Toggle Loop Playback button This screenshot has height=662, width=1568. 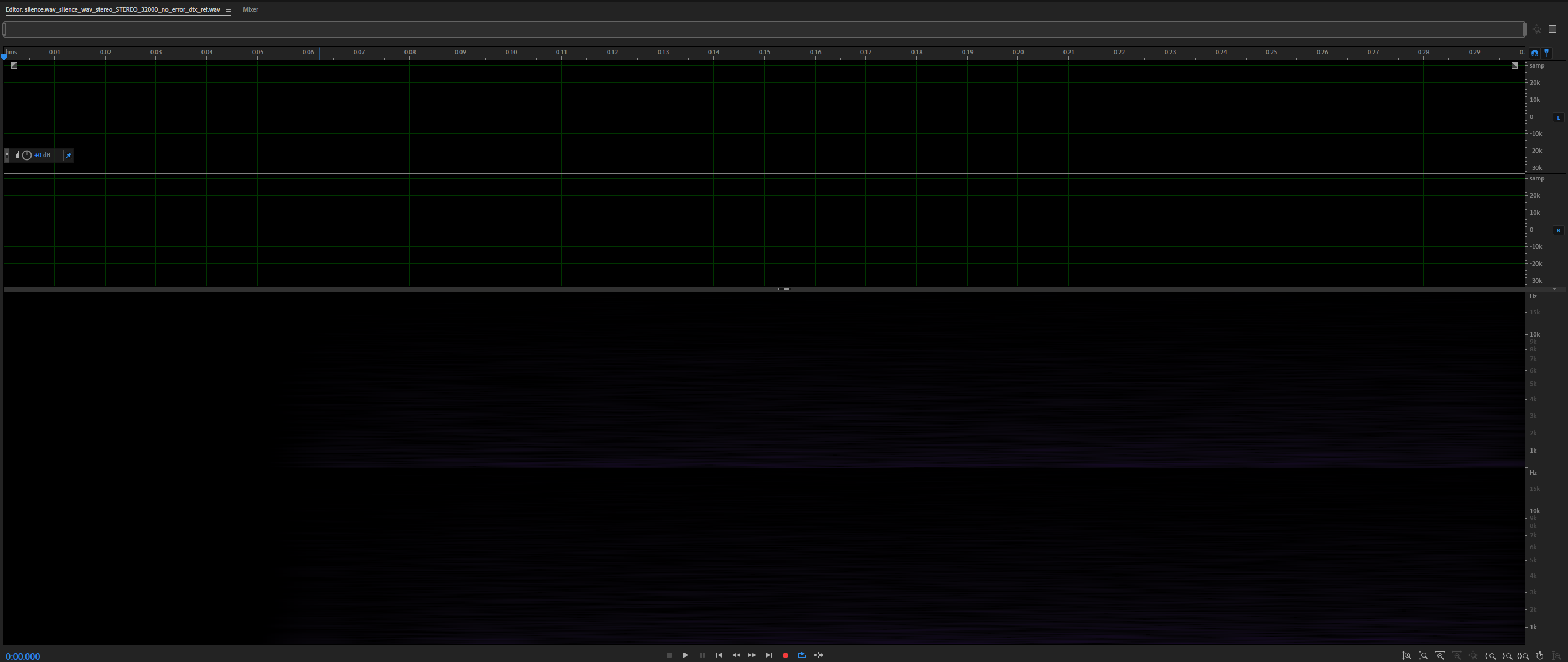[802, 655]
